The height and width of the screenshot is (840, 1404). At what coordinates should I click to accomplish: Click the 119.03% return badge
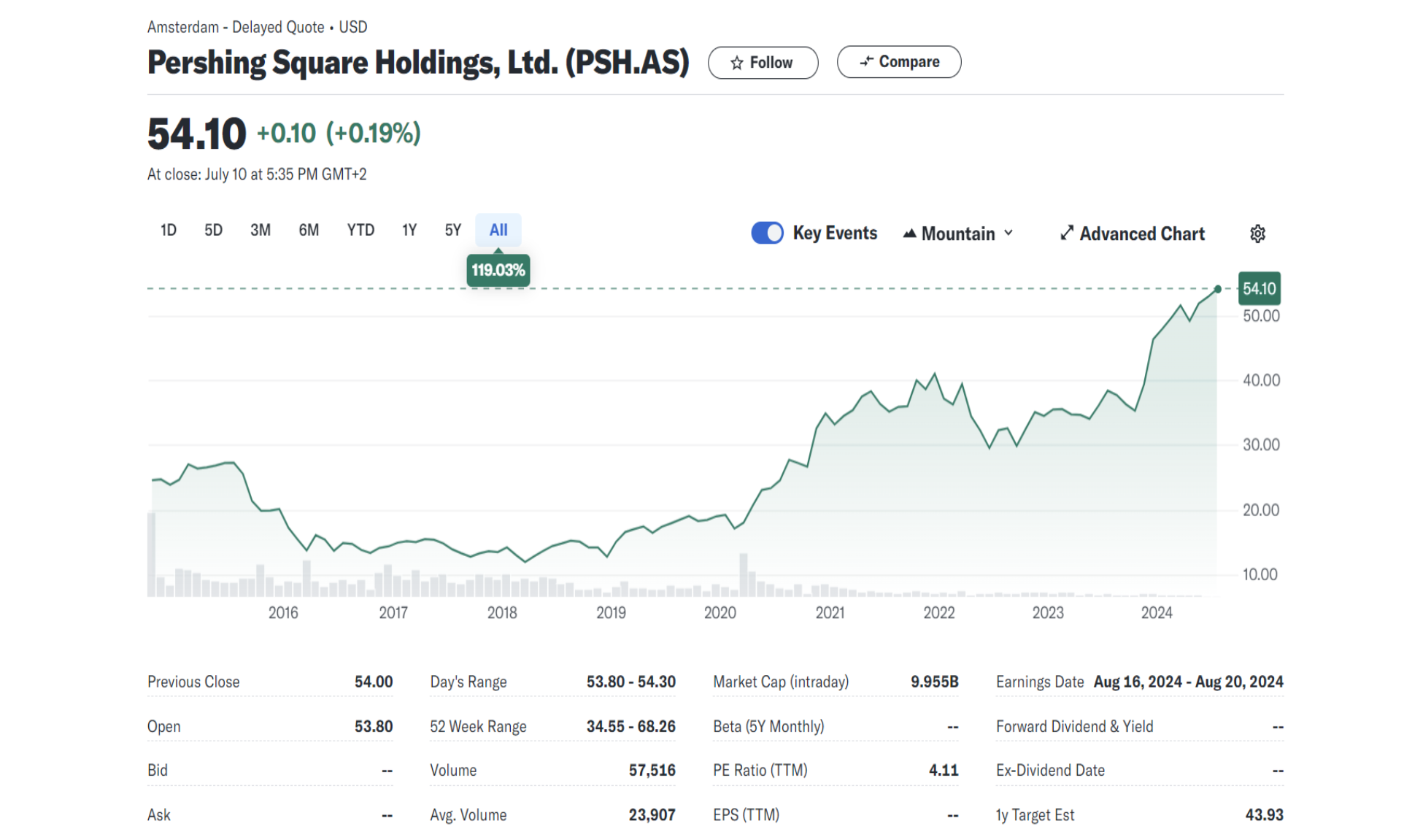point(498,270)
